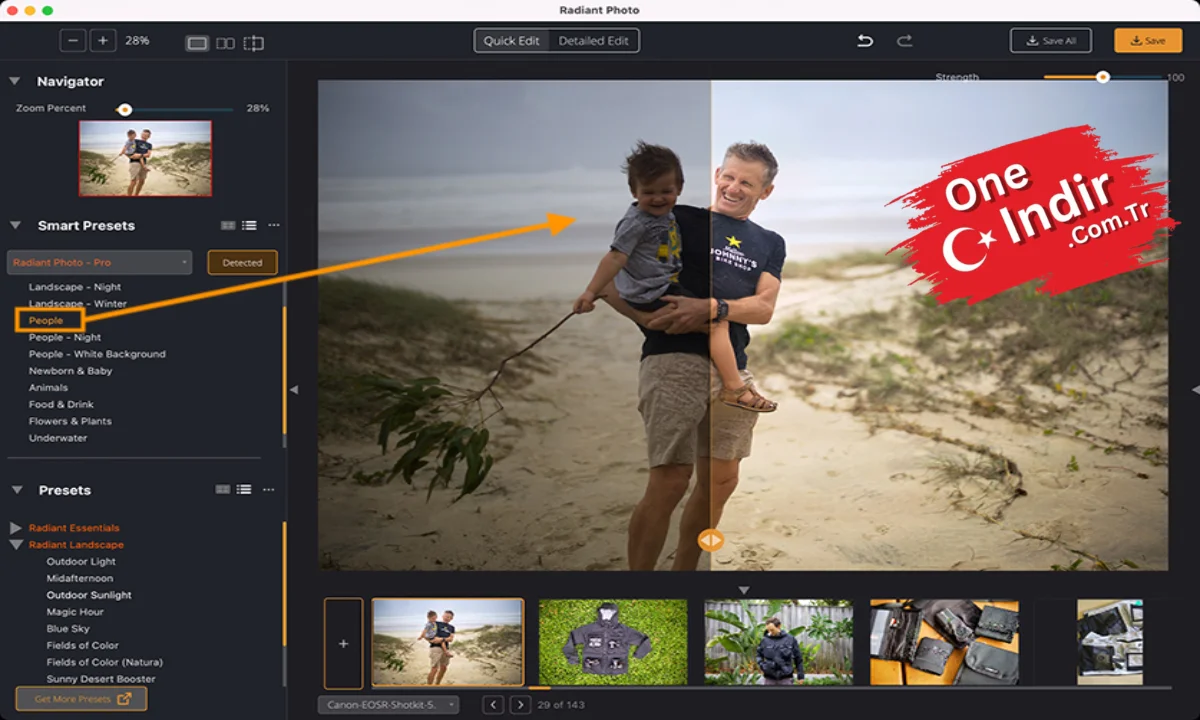Collapse the Navigator section
This screenshot has width=1200, height=720.
[x=15, y=81]
